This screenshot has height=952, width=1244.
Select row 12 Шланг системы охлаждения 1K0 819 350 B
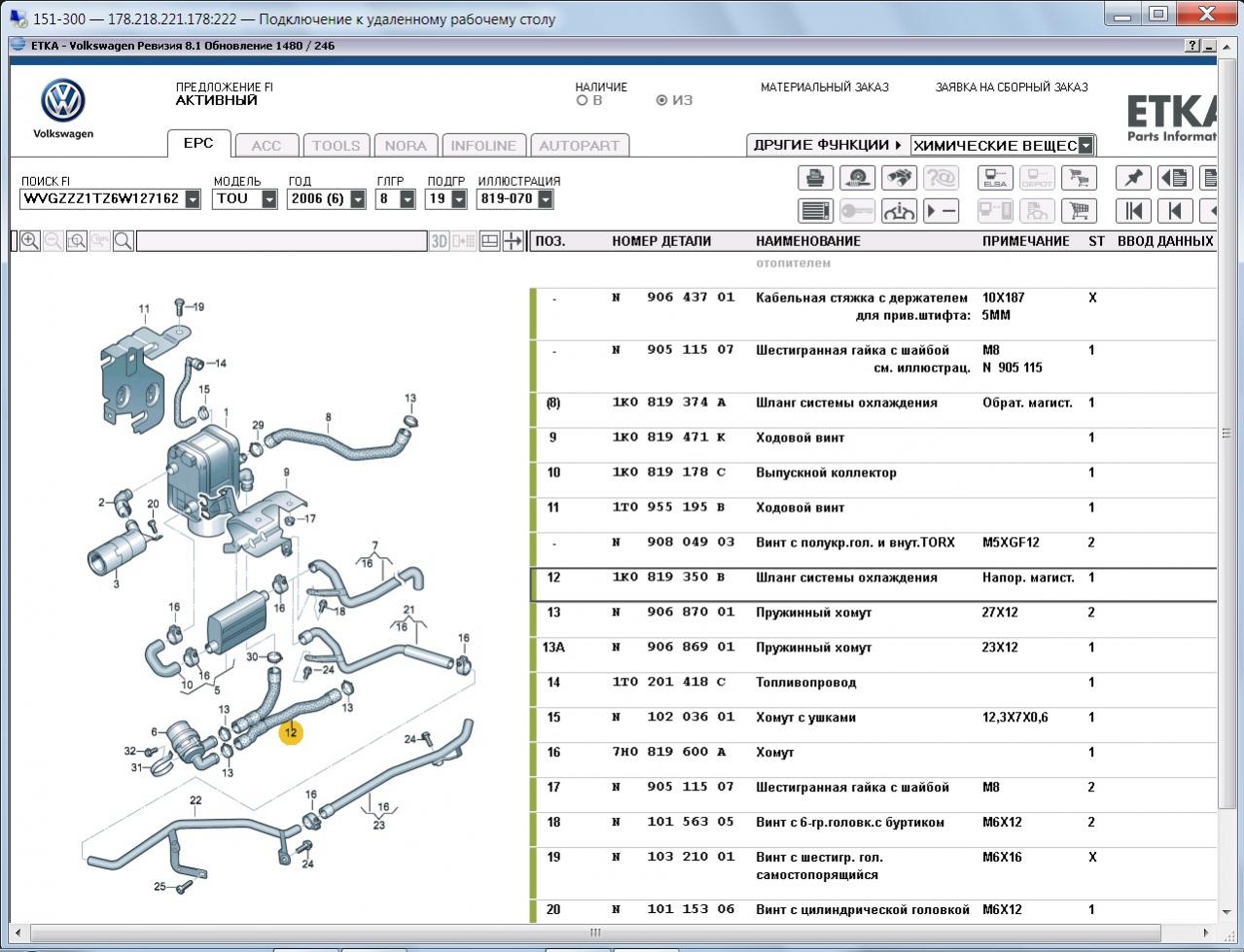pos(873,585)
